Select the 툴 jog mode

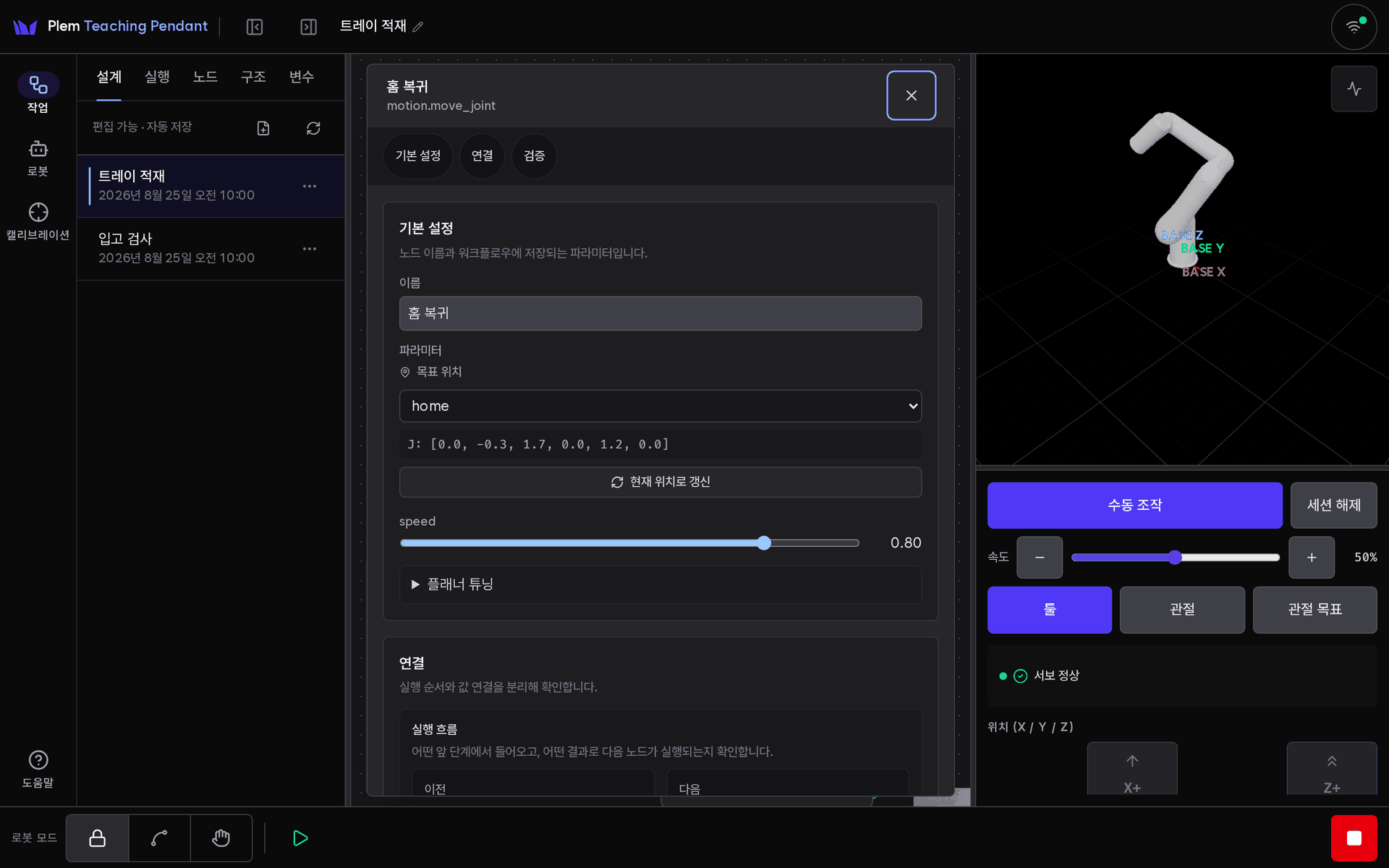1050,610
